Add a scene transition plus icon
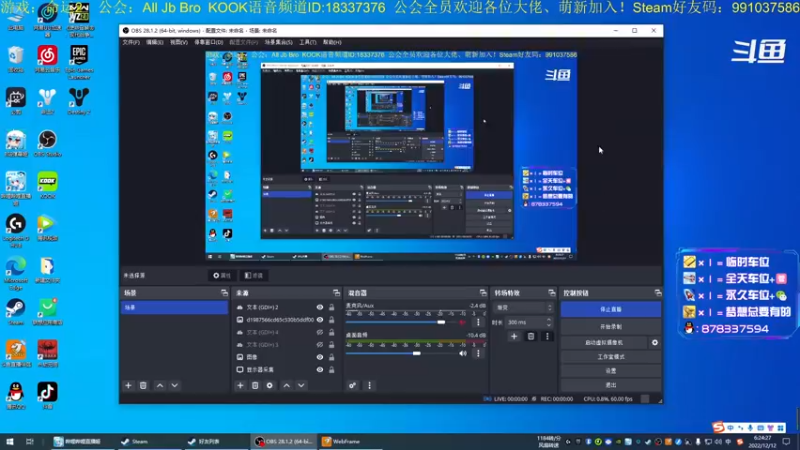The width and height of the screenshot is (800, 450). pos(514,336)
